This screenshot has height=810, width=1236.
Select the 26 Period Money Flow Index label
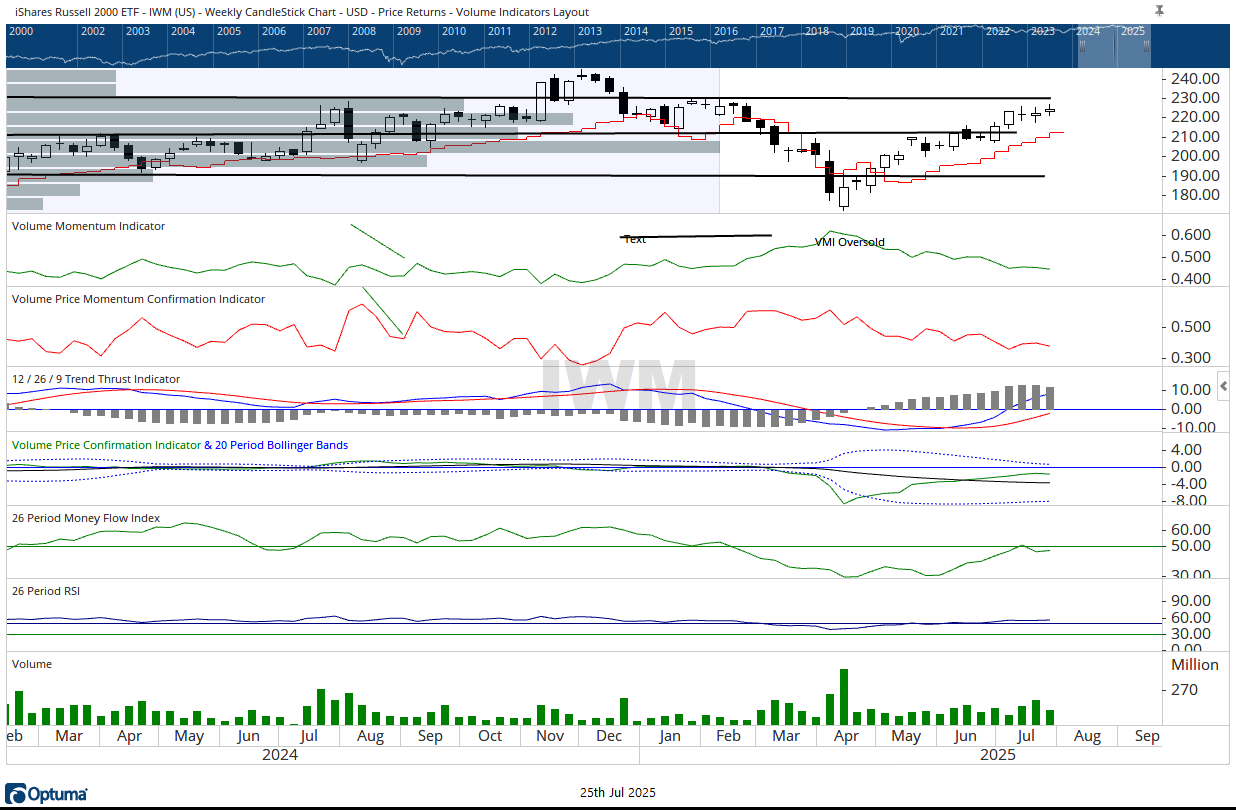click(85, 518)
